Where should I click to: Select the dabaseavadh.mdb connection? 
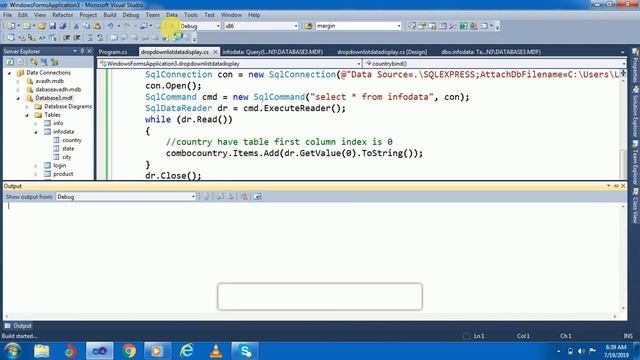tap(58, 89)
